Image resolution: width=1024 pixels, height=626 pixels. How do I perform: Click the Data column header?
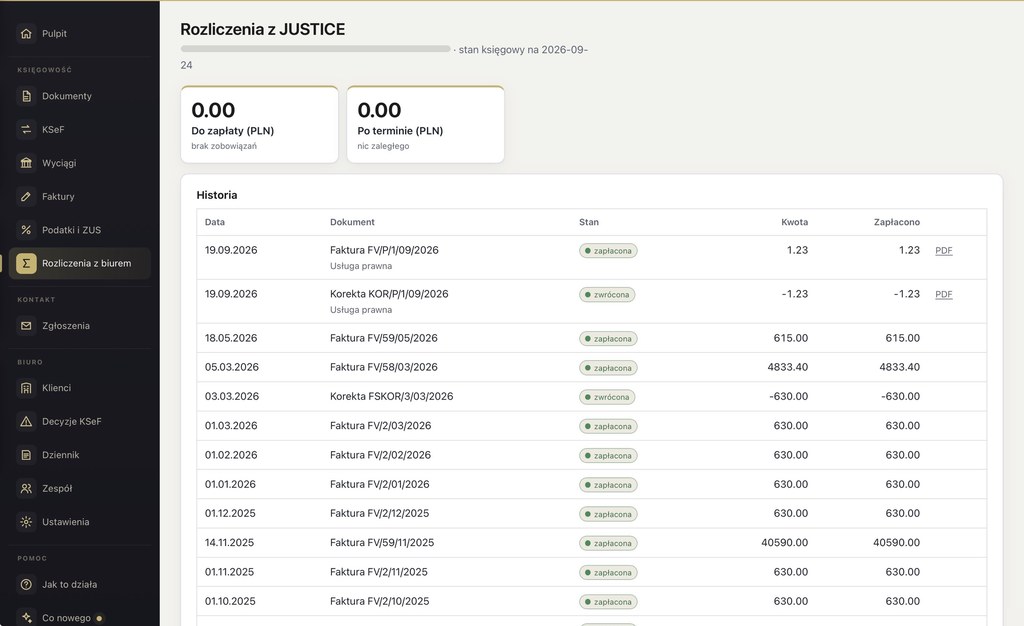click(215, 222)
